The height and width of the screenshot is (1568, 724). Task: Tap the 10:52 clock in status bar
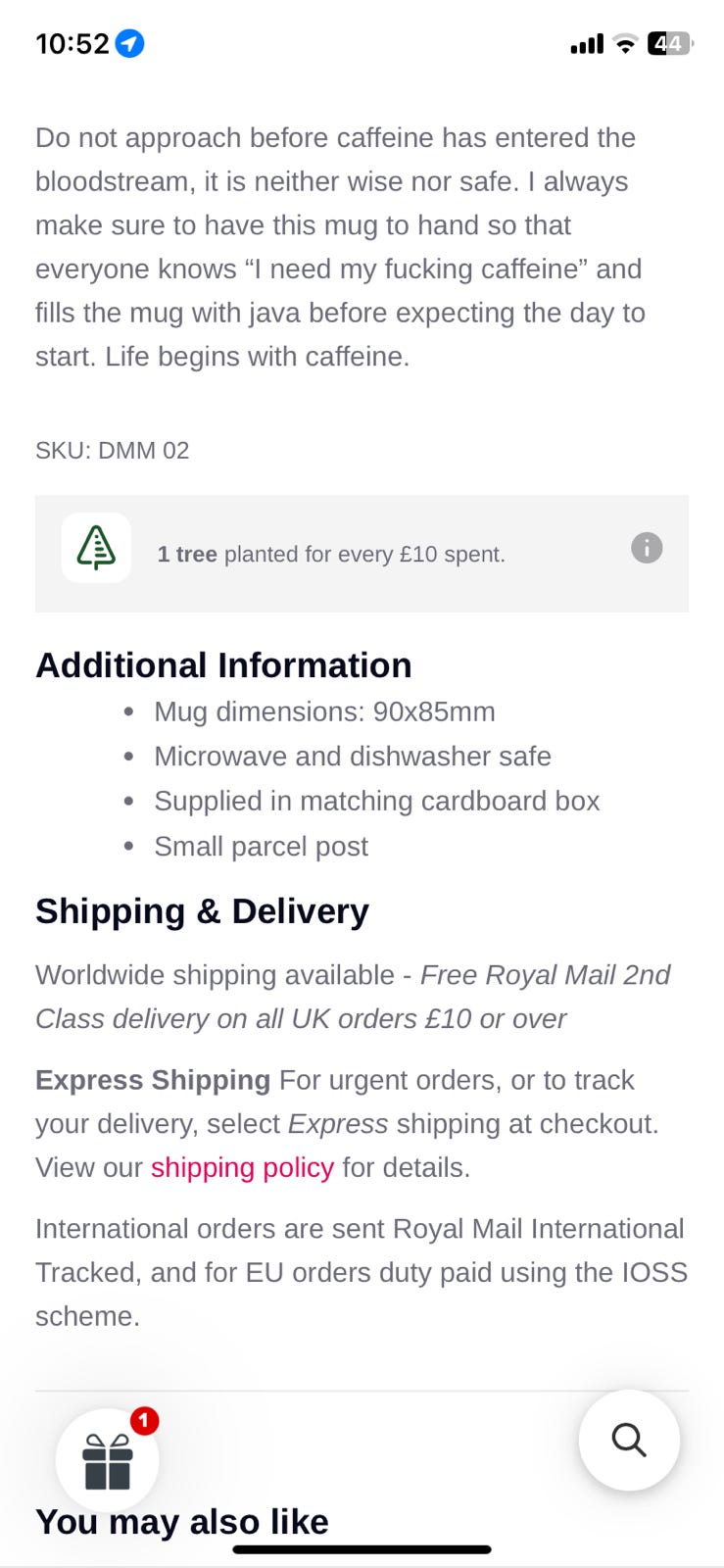(x=72, y=43)
